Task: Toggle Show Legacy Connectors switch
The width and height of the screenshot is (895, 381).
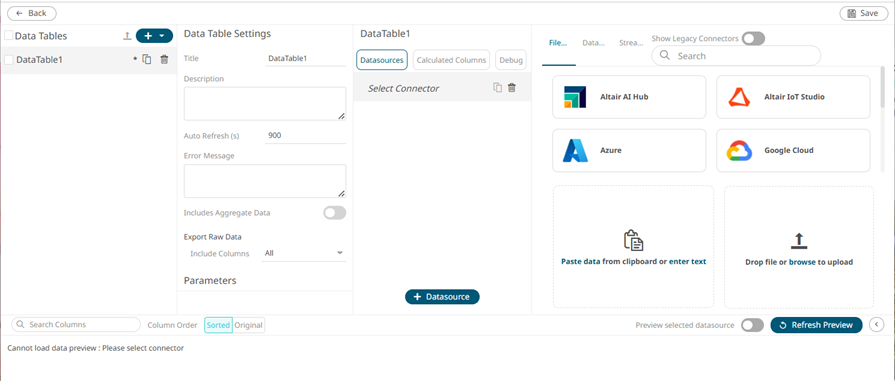Action: click(x=753, y=38)
